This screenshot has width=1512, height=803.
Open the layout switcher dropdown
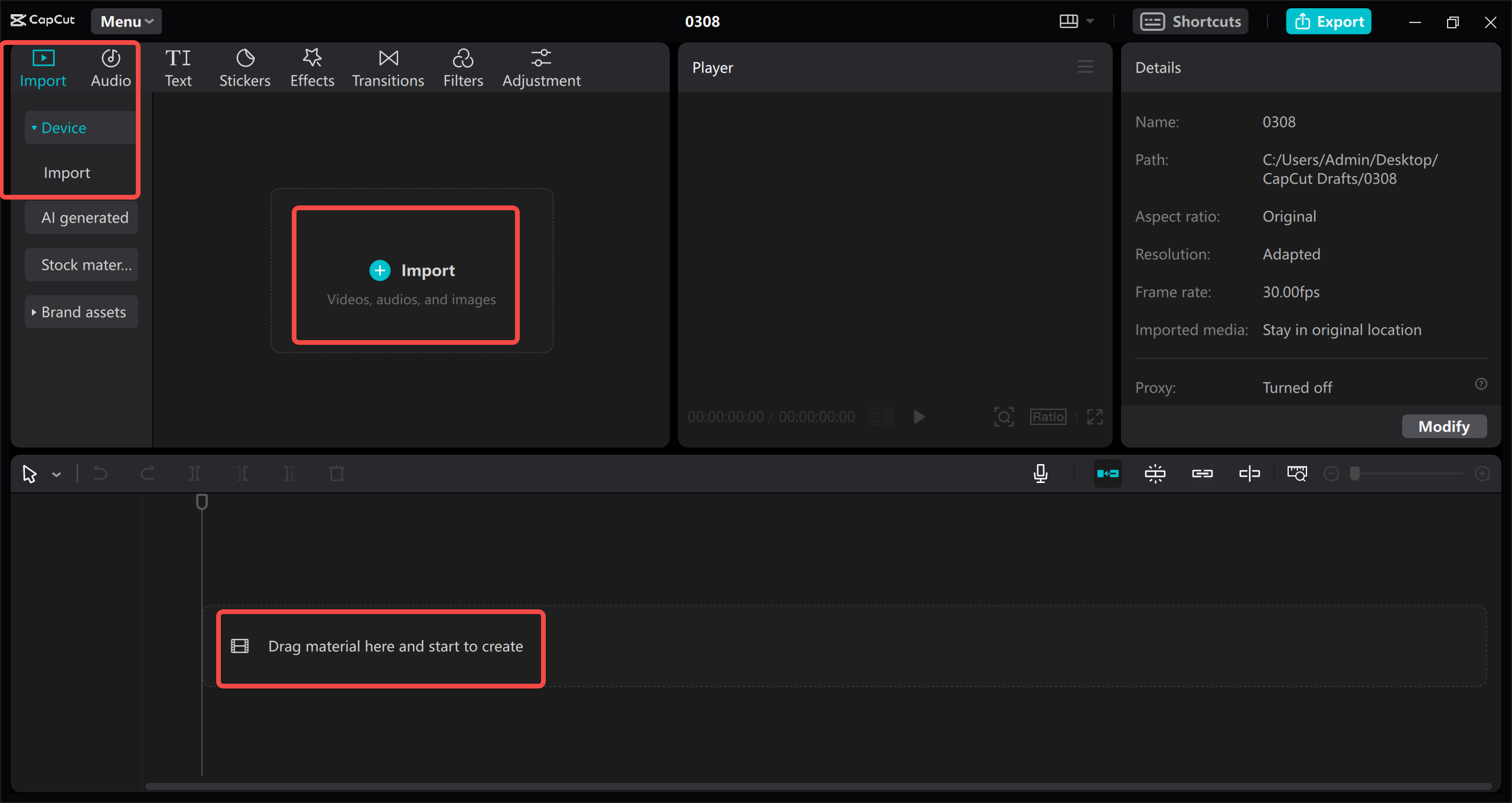(1076, 21)
